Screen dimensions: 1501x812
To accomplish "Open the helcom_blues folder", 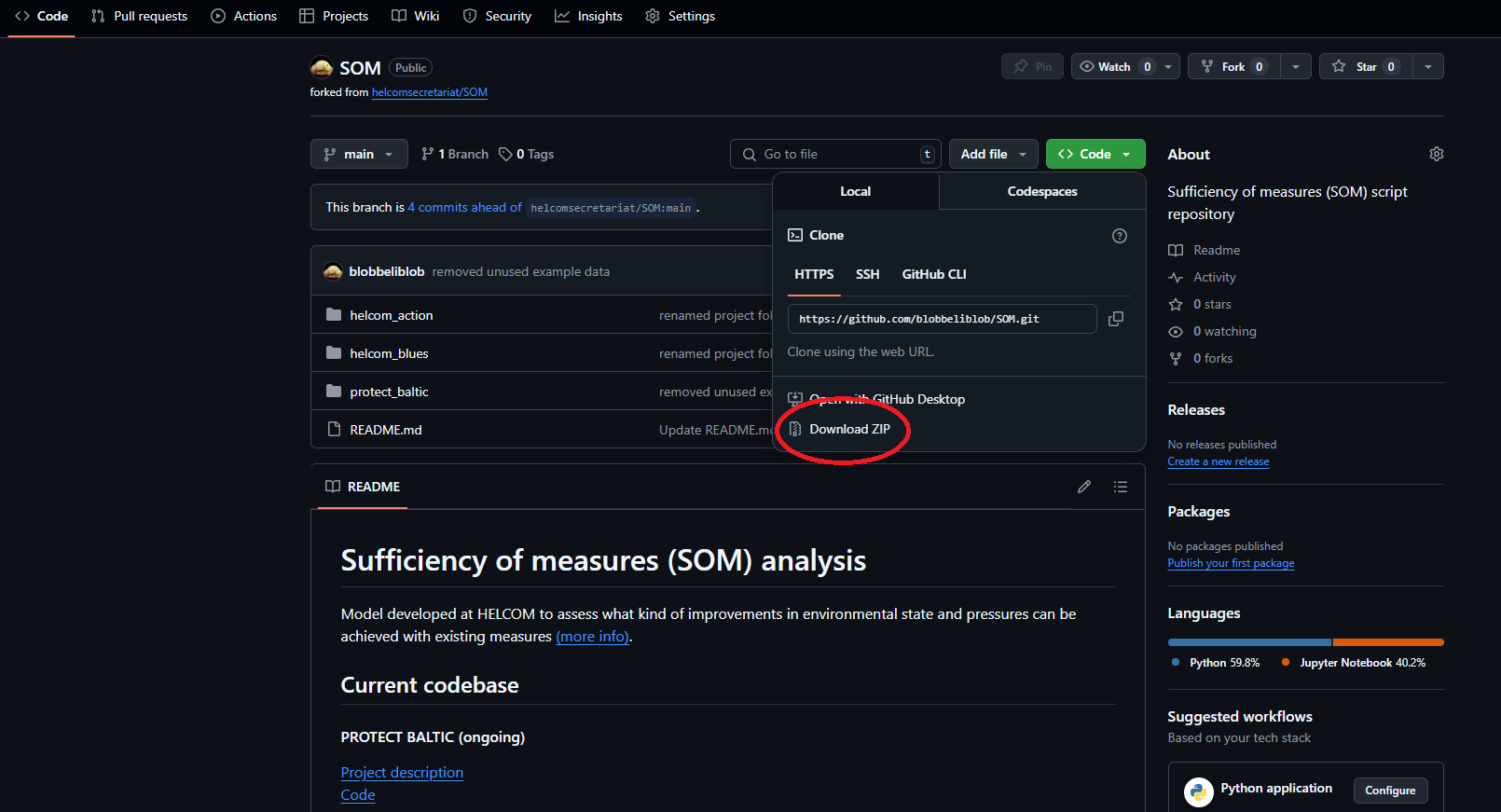I will (389, 353).
